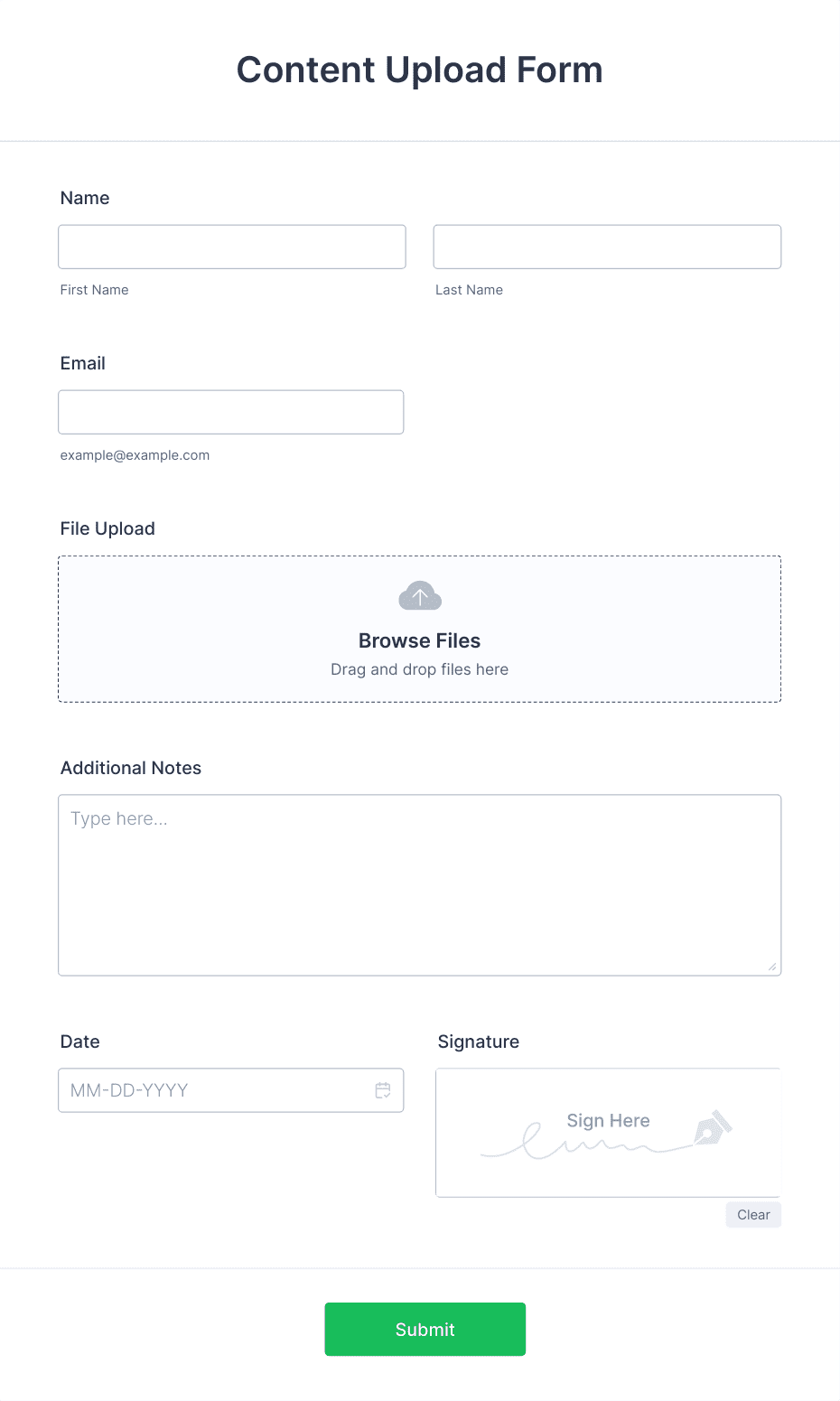This screenshot has height=1401, width=840.
Task: Click the Additional Notes label
Action: click(x=130, y=768)
